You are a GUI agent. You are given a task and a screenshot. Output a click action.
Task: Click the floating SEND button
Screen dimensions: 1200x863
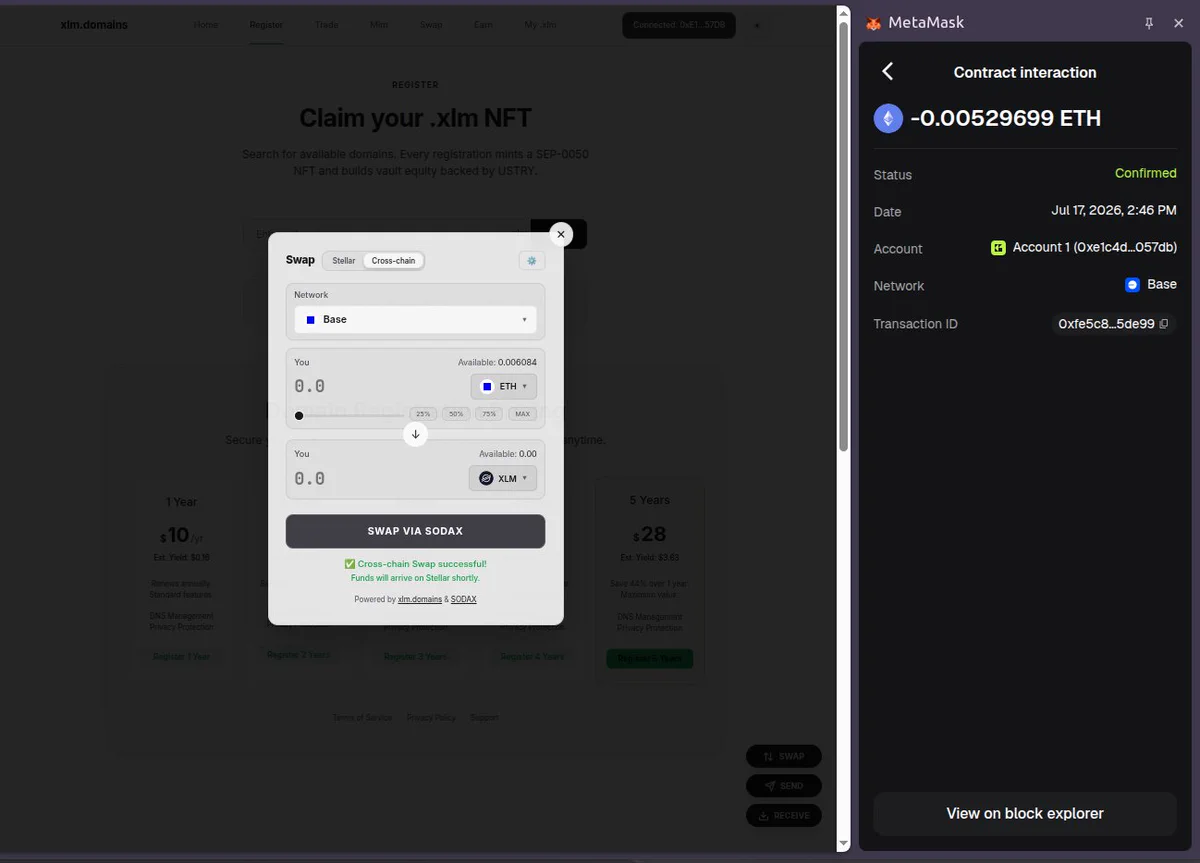pos(784,786)
